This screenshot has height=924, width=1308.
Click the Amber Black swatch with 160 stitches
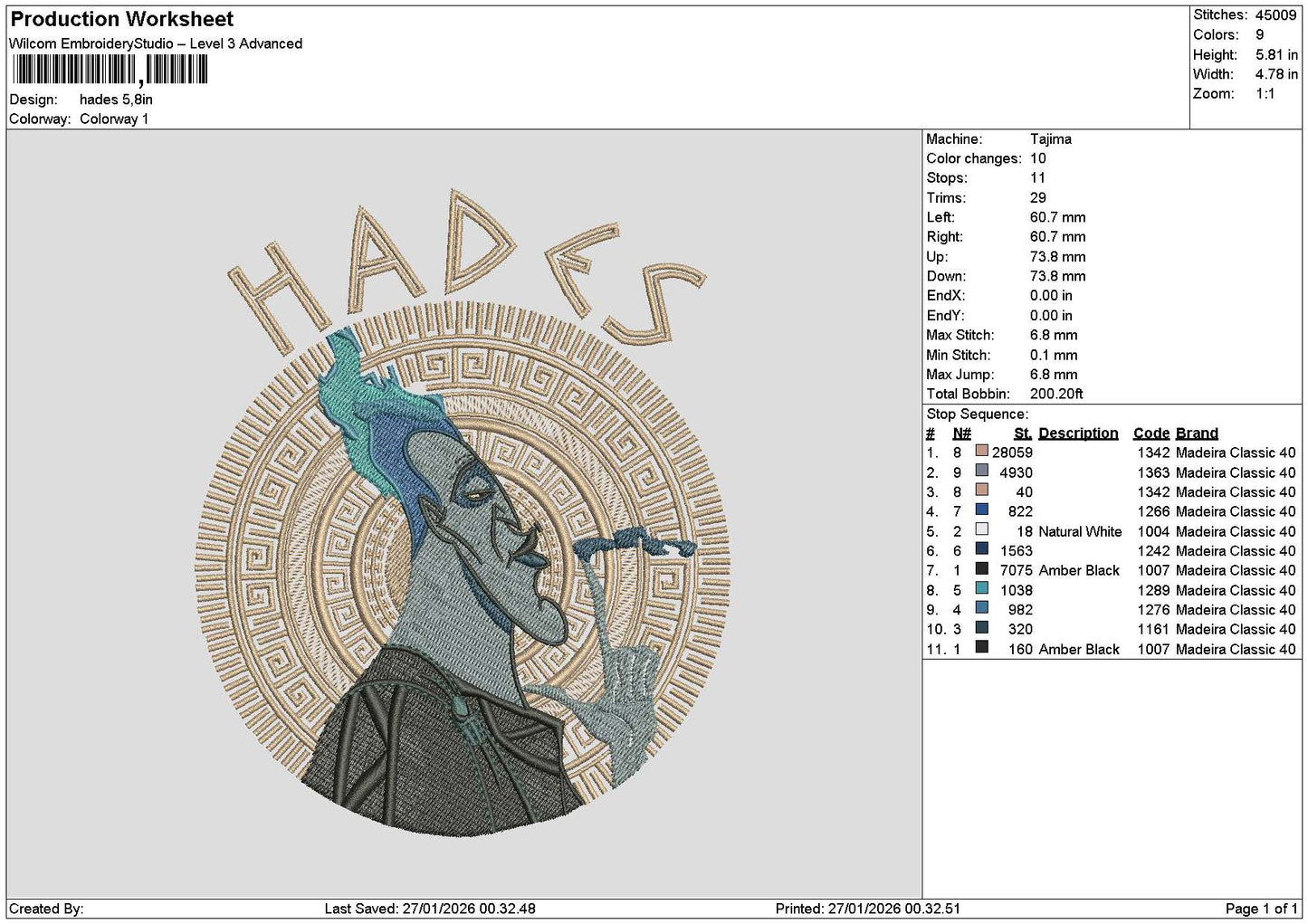click(x=981, y=647)
